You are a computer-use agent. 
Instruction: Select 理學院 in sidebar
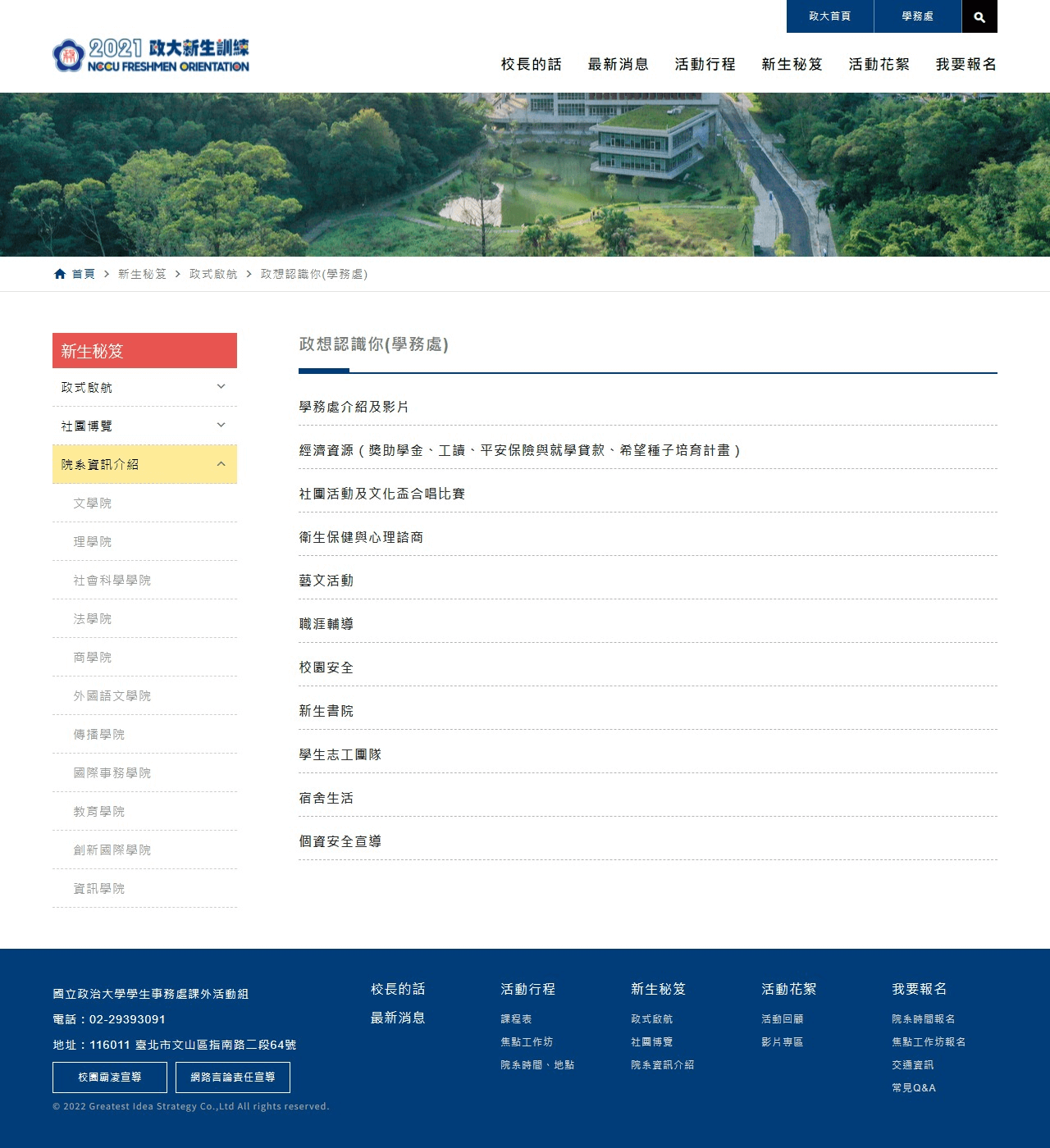(144, 541)
